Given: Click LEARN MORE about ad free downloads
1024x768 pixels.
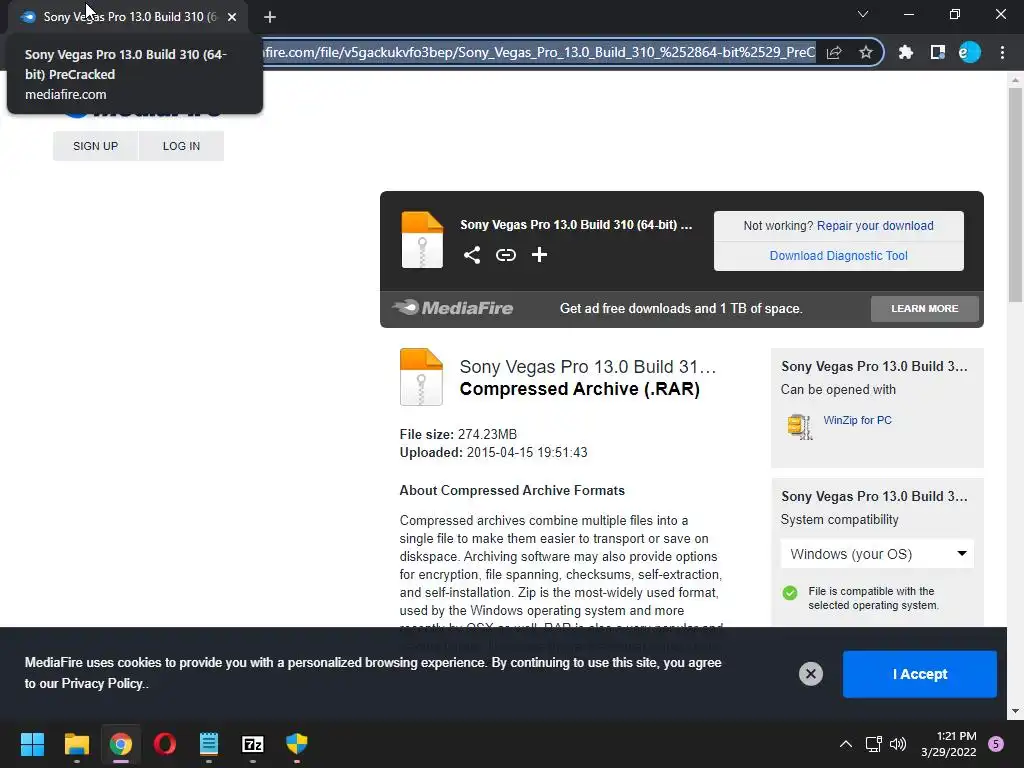Looking at the screenshot, I should [925, 308].
